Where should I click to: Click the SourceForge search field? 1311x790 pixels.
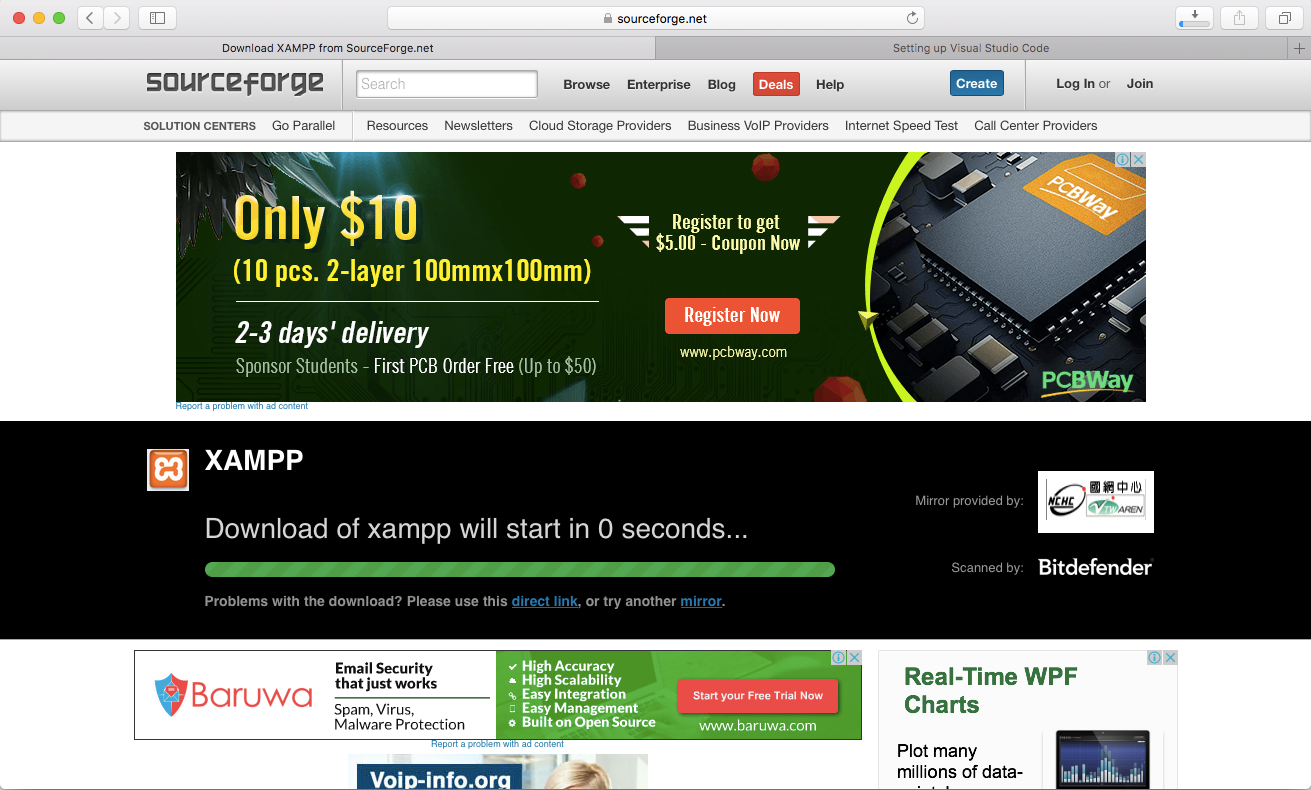(446, 84)
